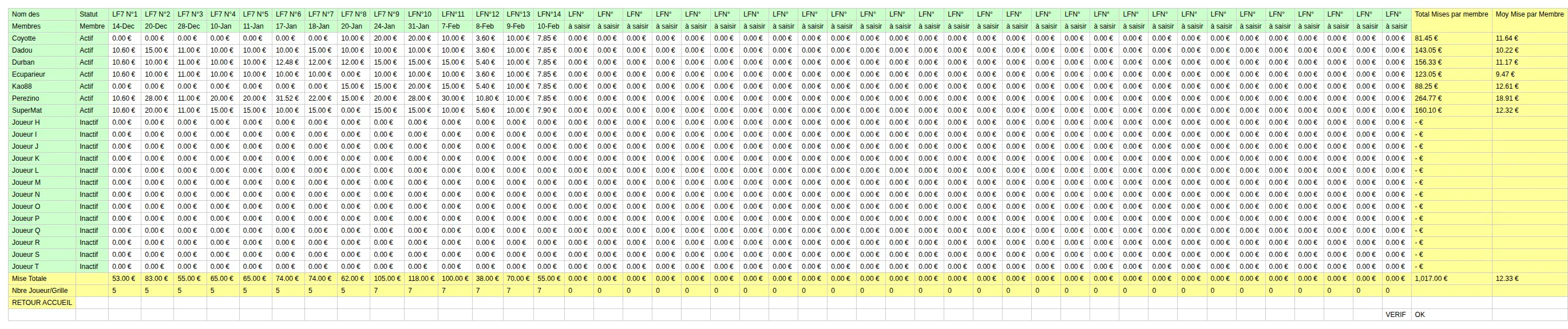This screenshot has width=1568, height=329.
Task: Select the Coyotte member name cell
Action: [x=42, y=38]
